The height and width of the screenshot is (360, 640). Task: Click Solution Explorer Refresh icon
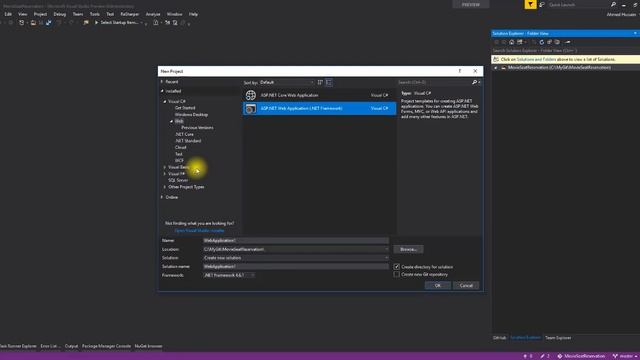542,42
